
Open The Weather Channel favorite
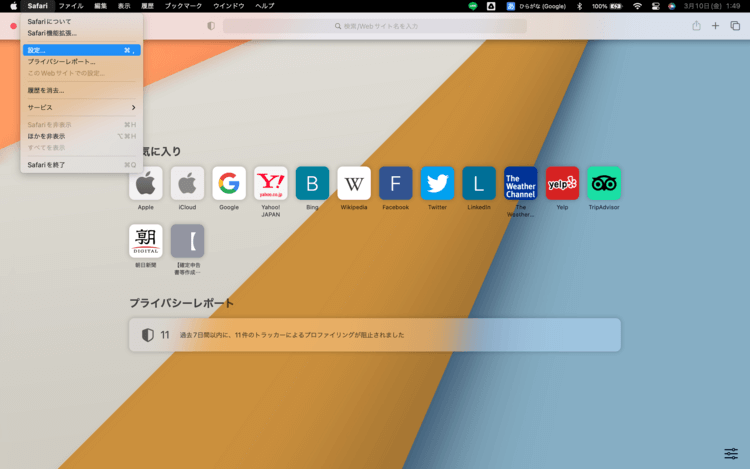[520, 183]
